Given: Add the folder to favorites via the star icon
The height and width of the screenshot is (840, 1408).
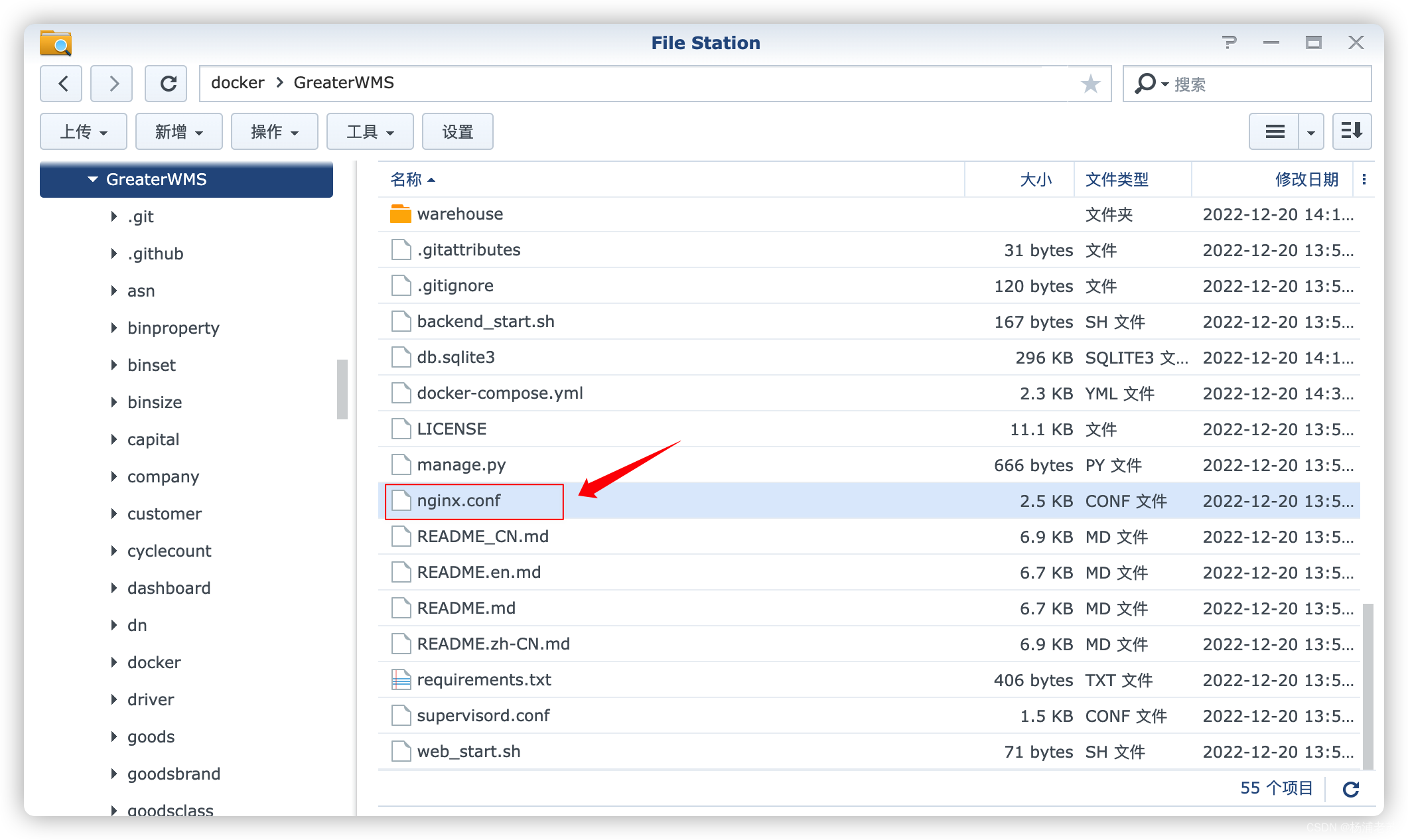Looking at the screenshot, I should point(1090,84).
